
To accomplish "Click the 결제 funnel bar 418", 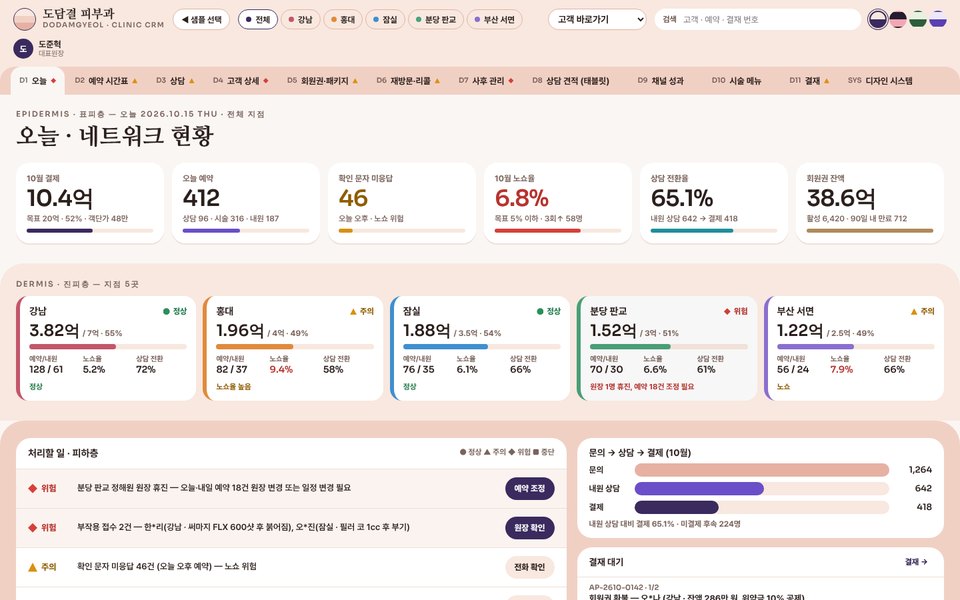I will 762,507.
